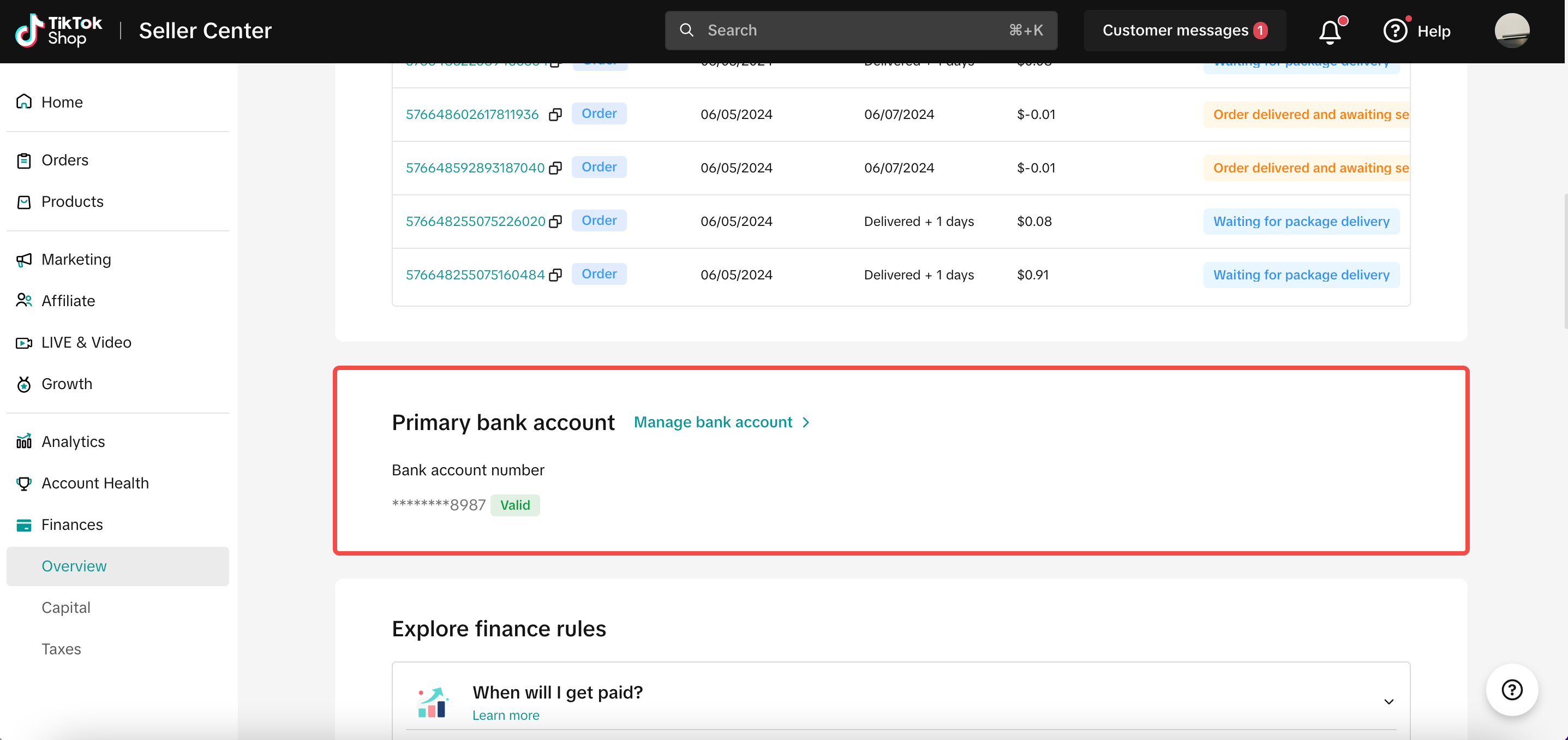1568x740 pixels.
Task: Open the Help question mark icon
Action: pyautogui.click(x=1395, y=31)
